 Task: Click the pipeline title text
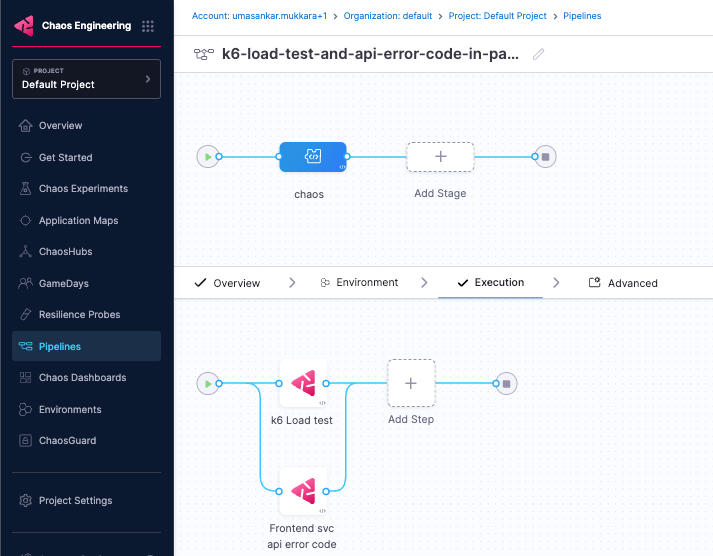point(370,54)
